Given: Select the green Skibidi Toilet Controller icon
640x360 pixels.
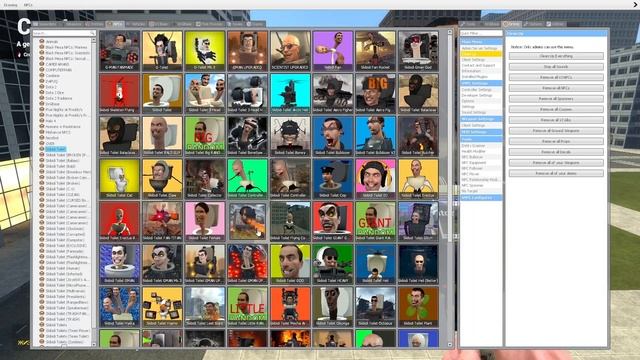Looking at the screenshot, I should [x=247, y=178].
